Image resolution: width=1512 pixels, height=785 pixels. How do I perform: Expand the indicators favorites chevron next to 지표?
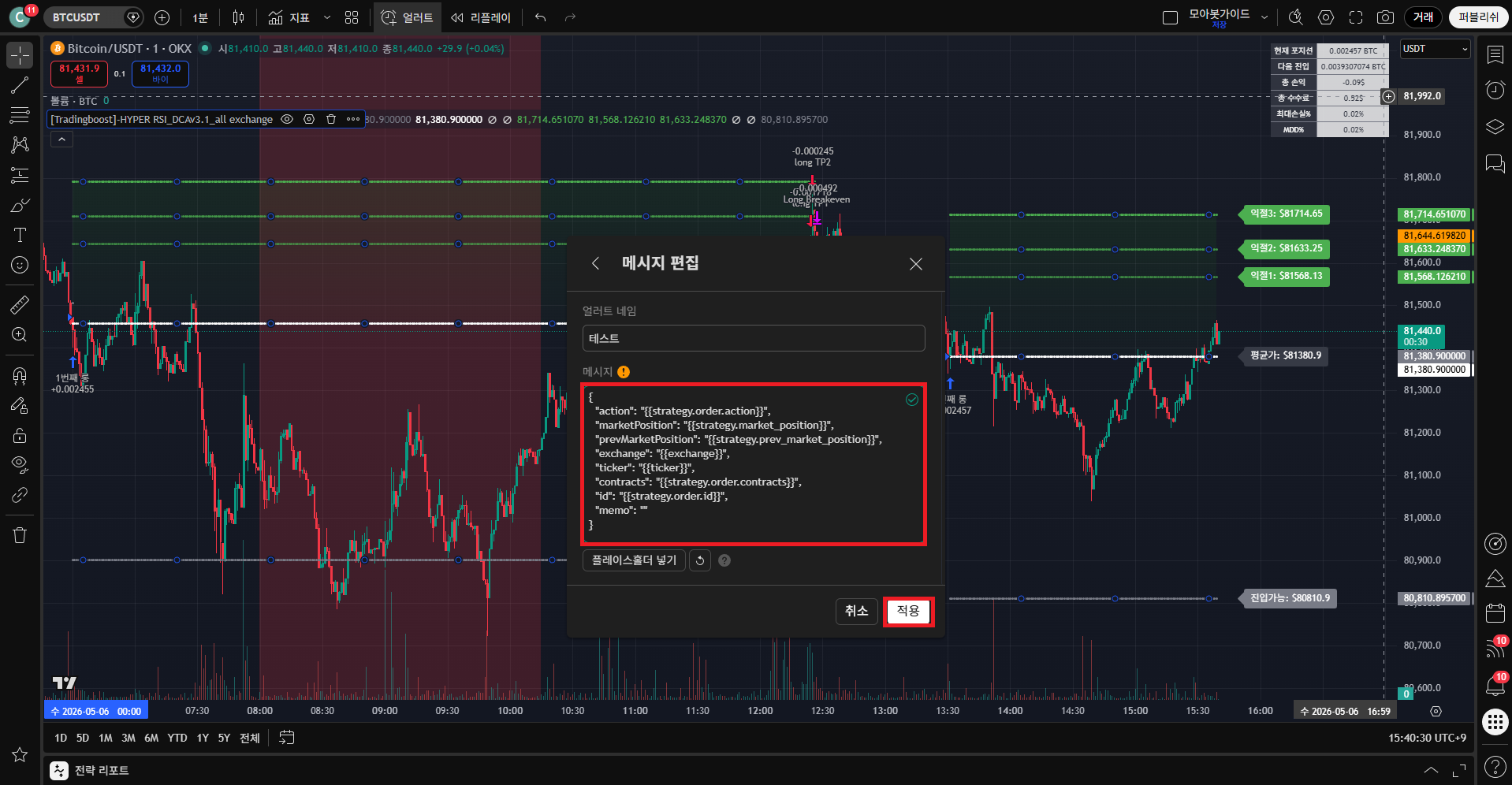click(327, 17)
